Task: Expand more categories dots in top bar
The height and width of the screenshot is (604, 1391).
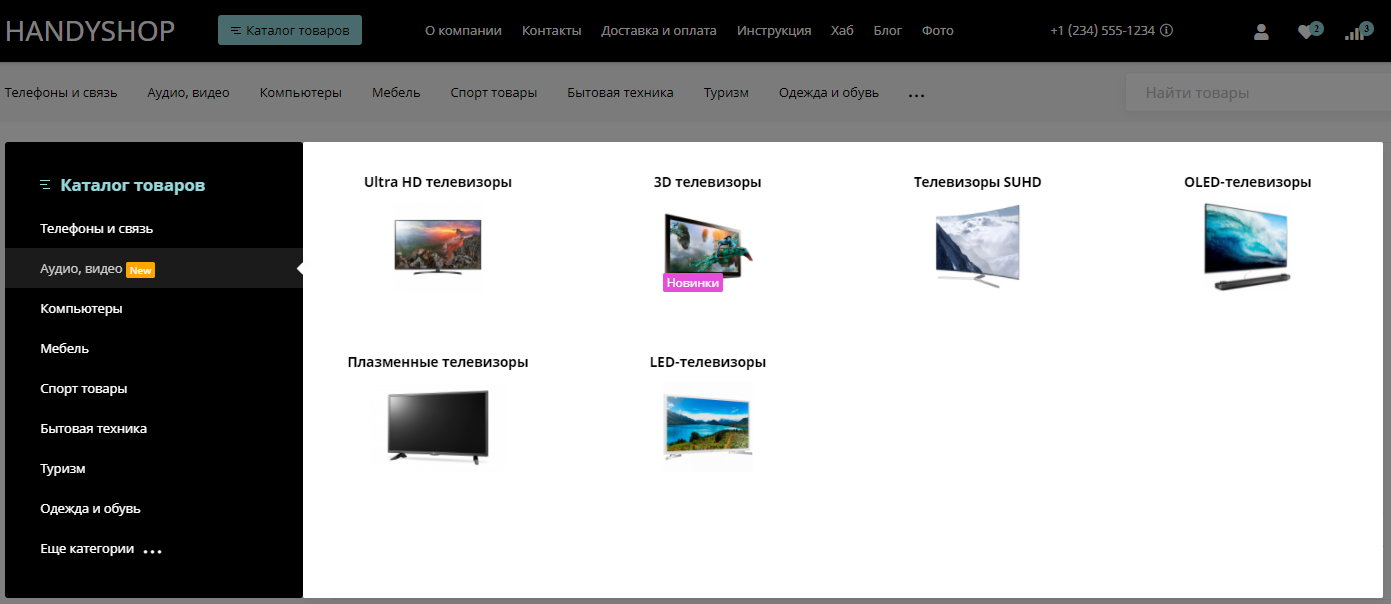Action: click(x=916, y=94)
